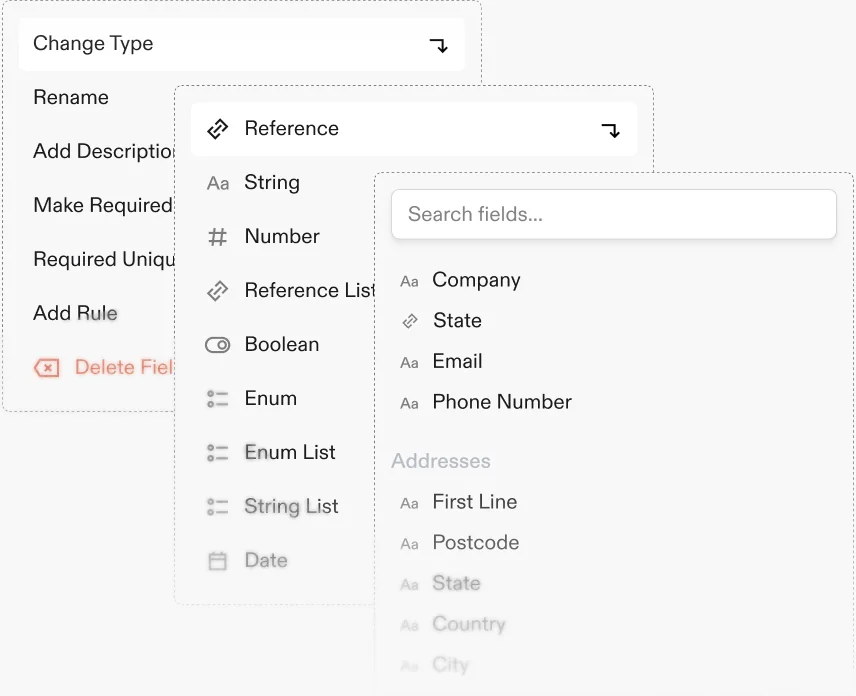
Task: Choose the Email field
Action: pos(457,362)
